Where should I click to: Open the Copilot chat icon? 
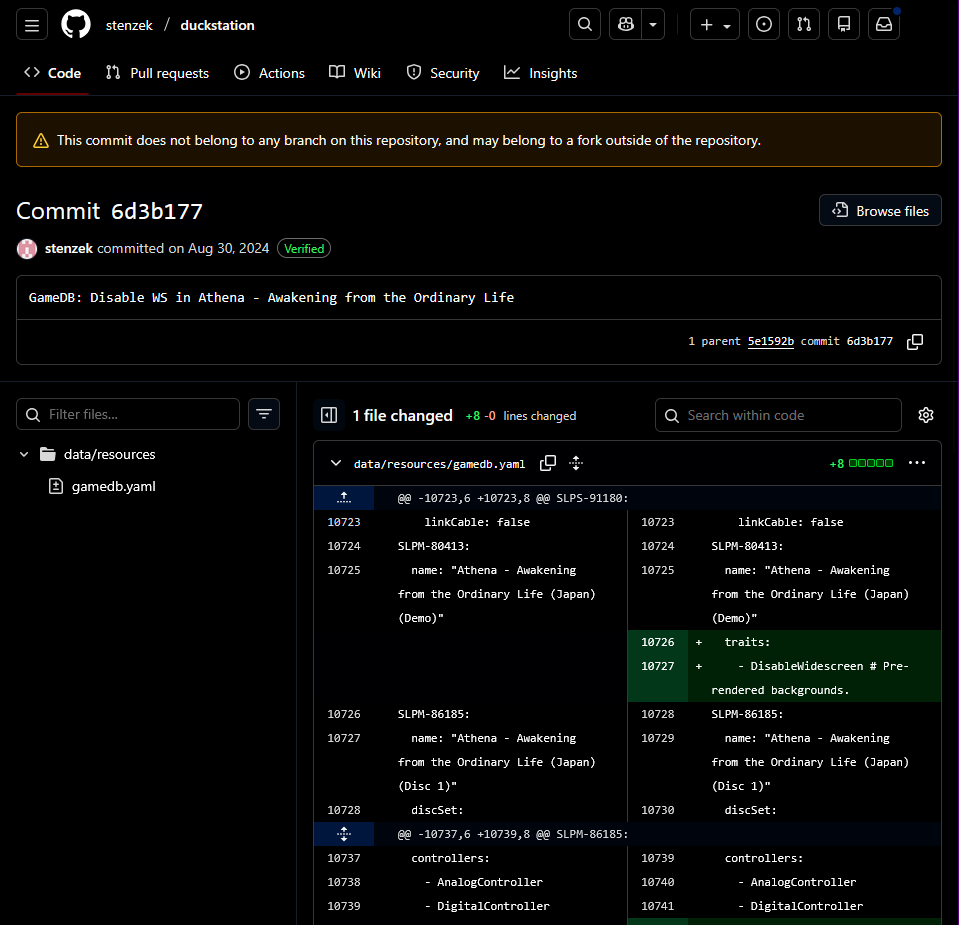(x=626, y=25)
